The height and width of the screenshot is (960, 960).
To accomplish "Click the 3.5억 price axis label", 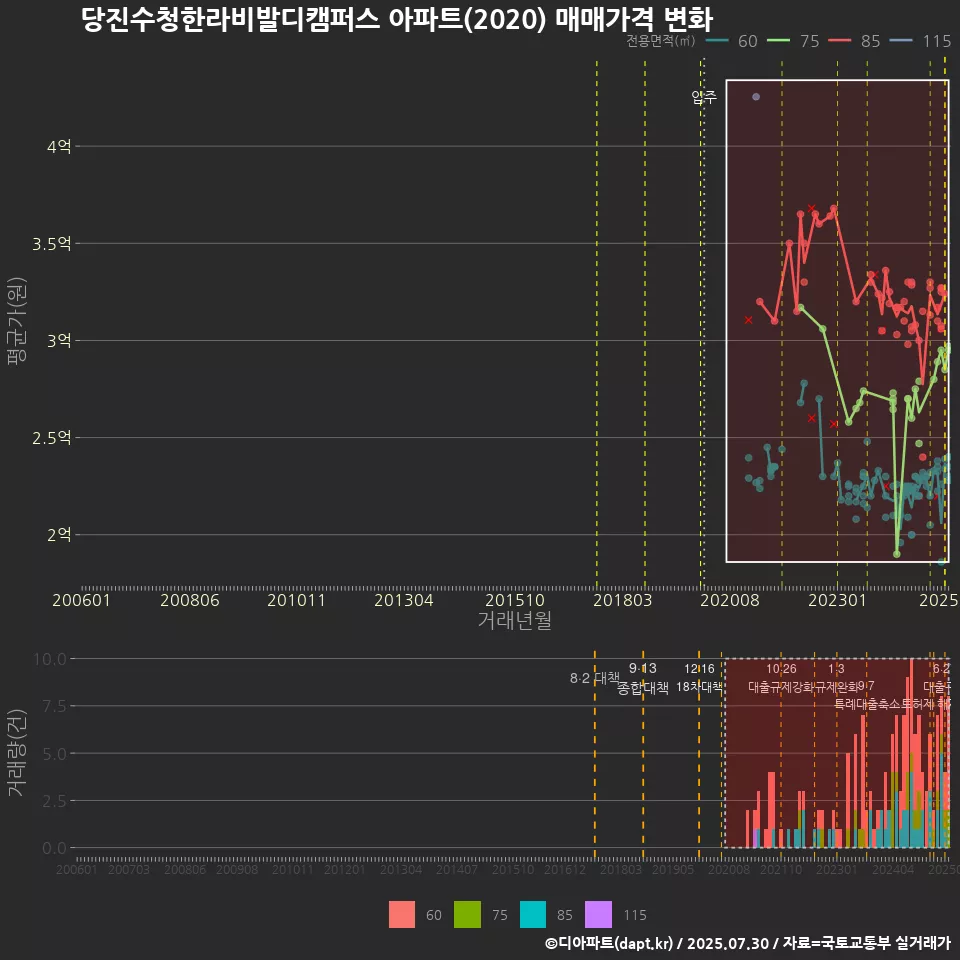I will tap(52, 244).
